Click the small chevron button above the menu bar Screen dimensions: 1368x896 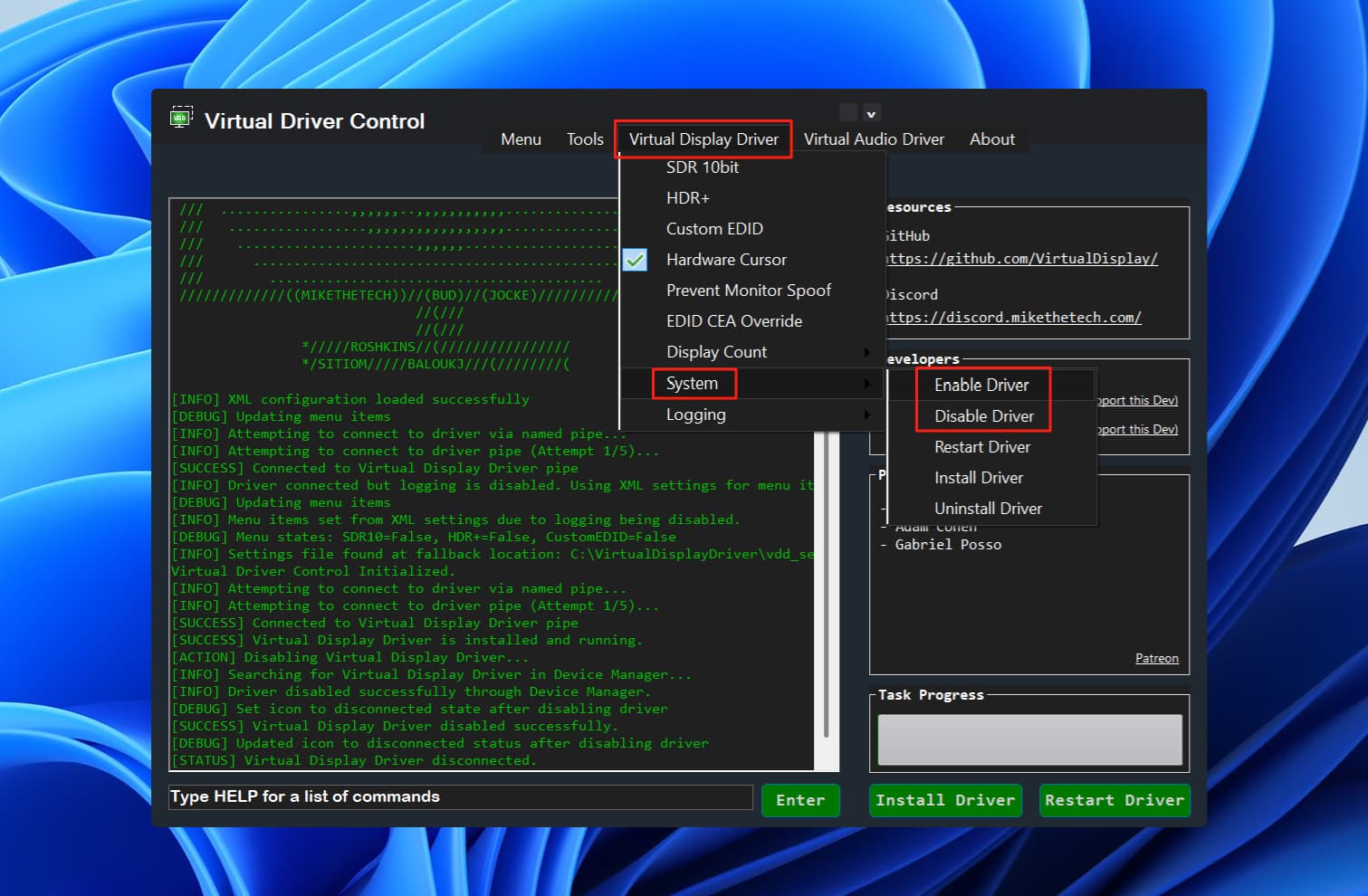pyautogui.click(x=871, y=113)
